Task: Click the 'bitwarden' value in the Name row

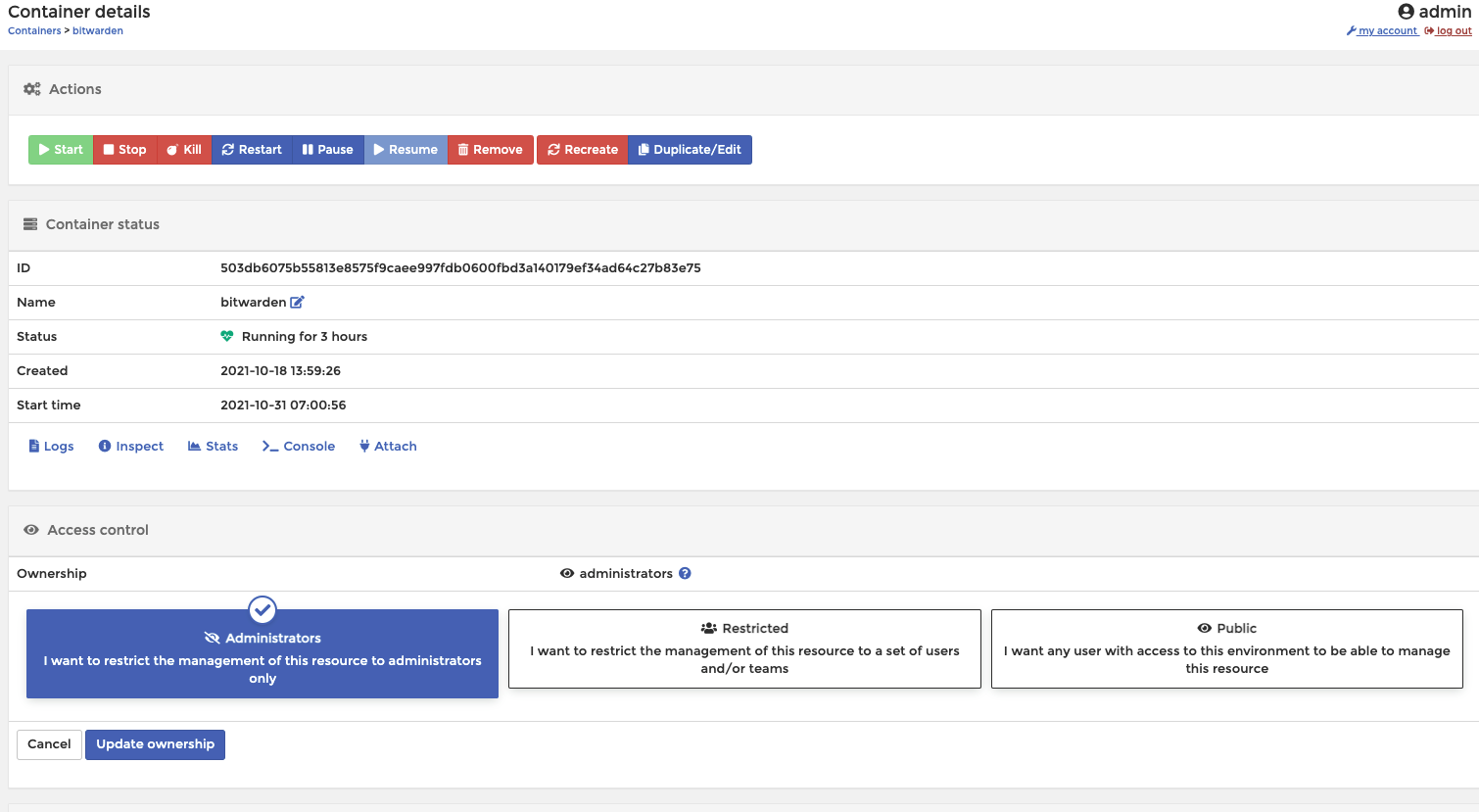Action: pos(254,303)
